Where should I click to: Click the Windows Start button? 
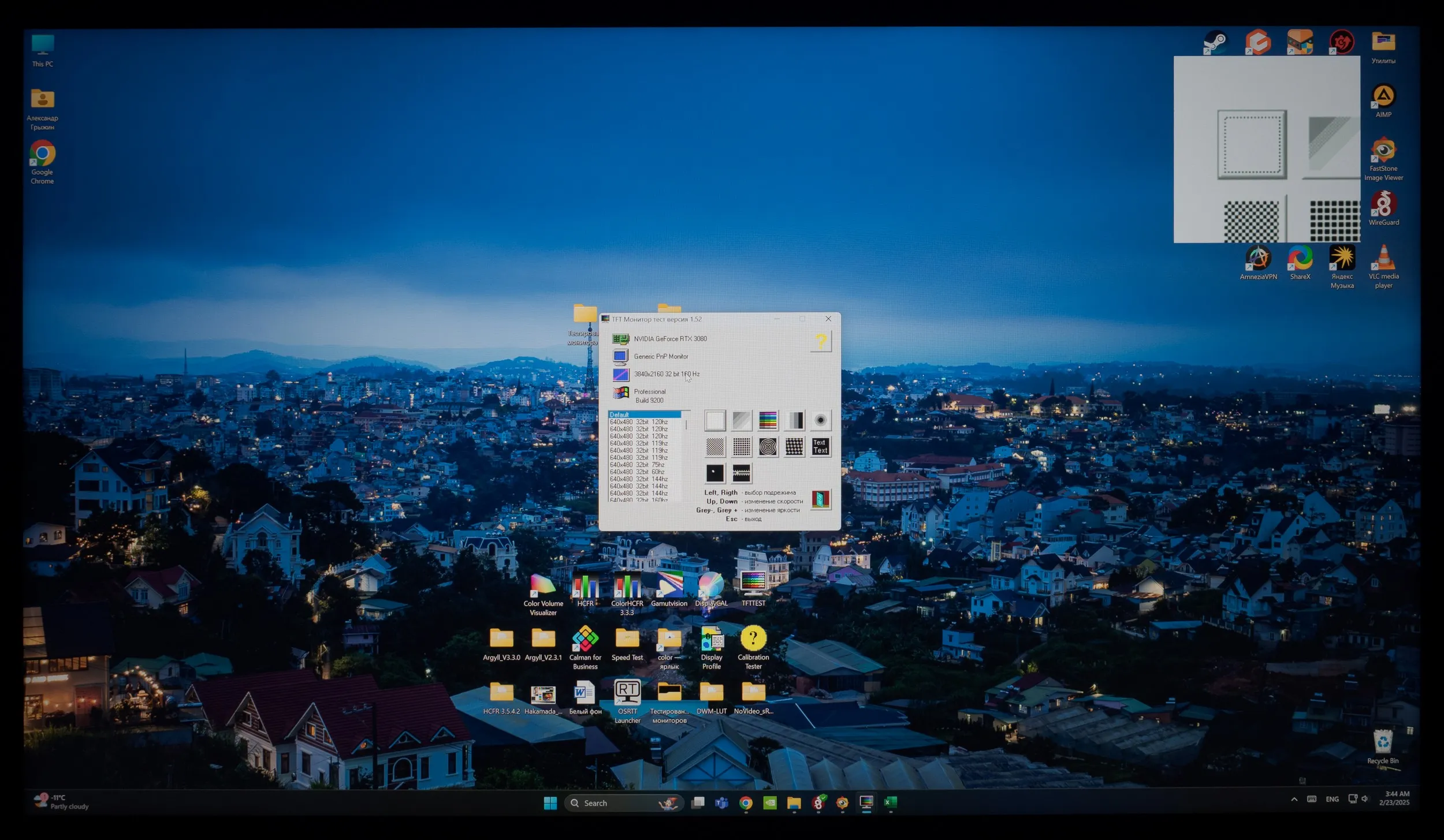(550, 803)
